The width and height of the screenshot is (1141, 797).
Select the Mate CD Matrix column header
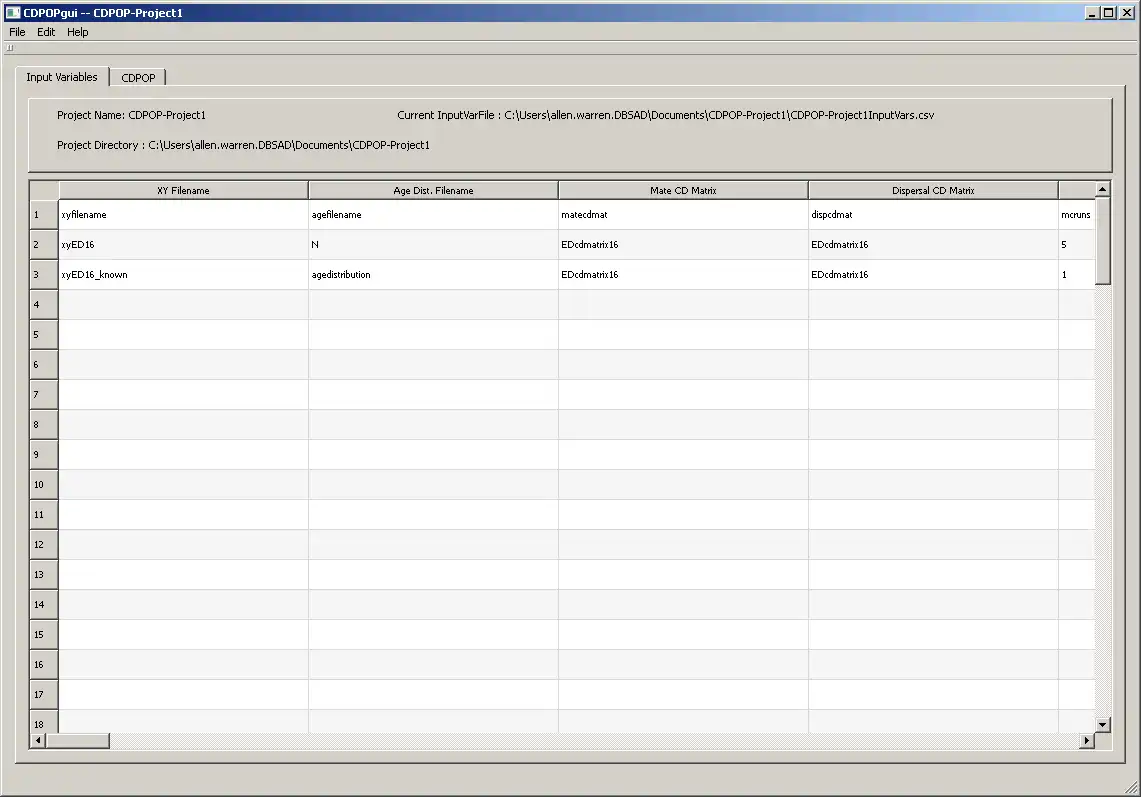683,191
